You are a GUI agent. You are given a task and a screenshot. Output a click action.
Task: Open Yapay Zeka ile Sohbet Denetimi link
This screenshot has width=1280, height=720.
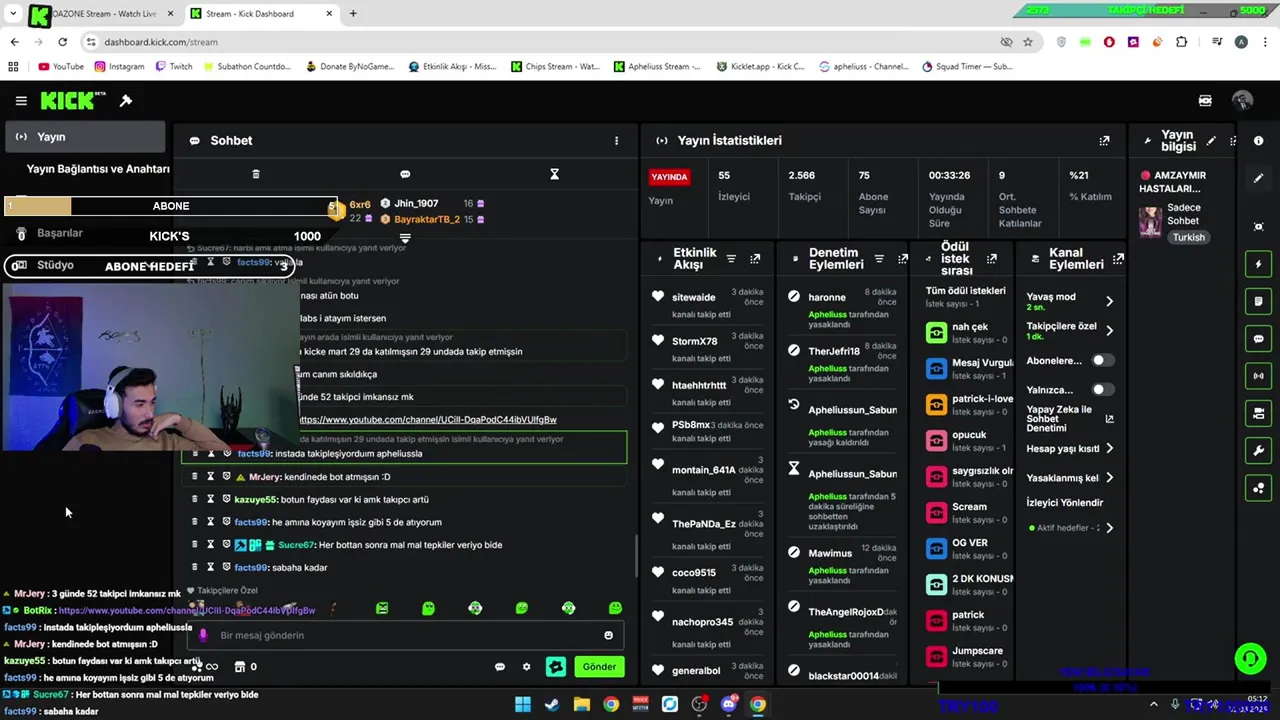click(1109, 419)
